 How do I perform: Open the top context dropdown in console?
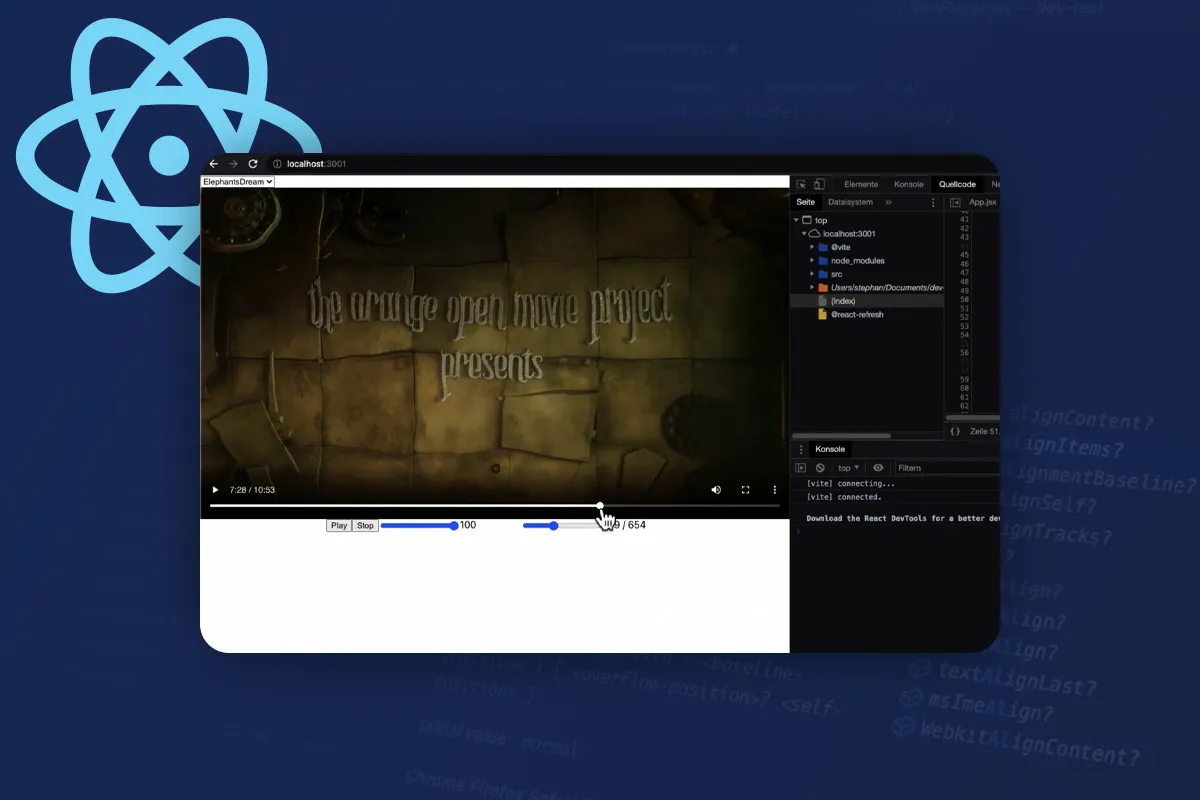848,468
